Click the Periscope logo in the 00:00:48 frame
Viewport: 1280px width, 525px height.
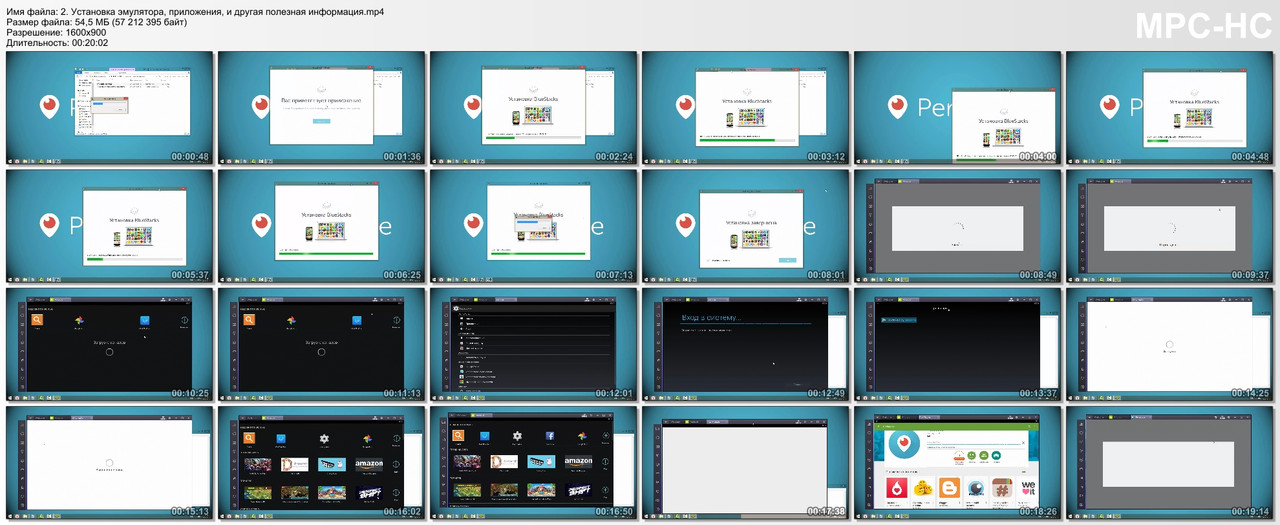tap(50, 107)
